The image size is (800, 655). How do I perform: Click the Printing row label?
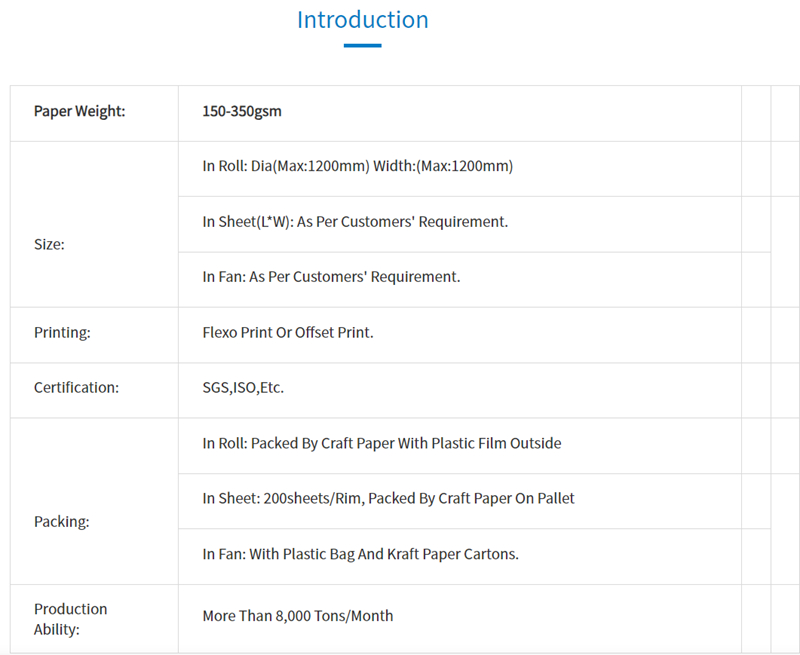[x=62, y=333]
